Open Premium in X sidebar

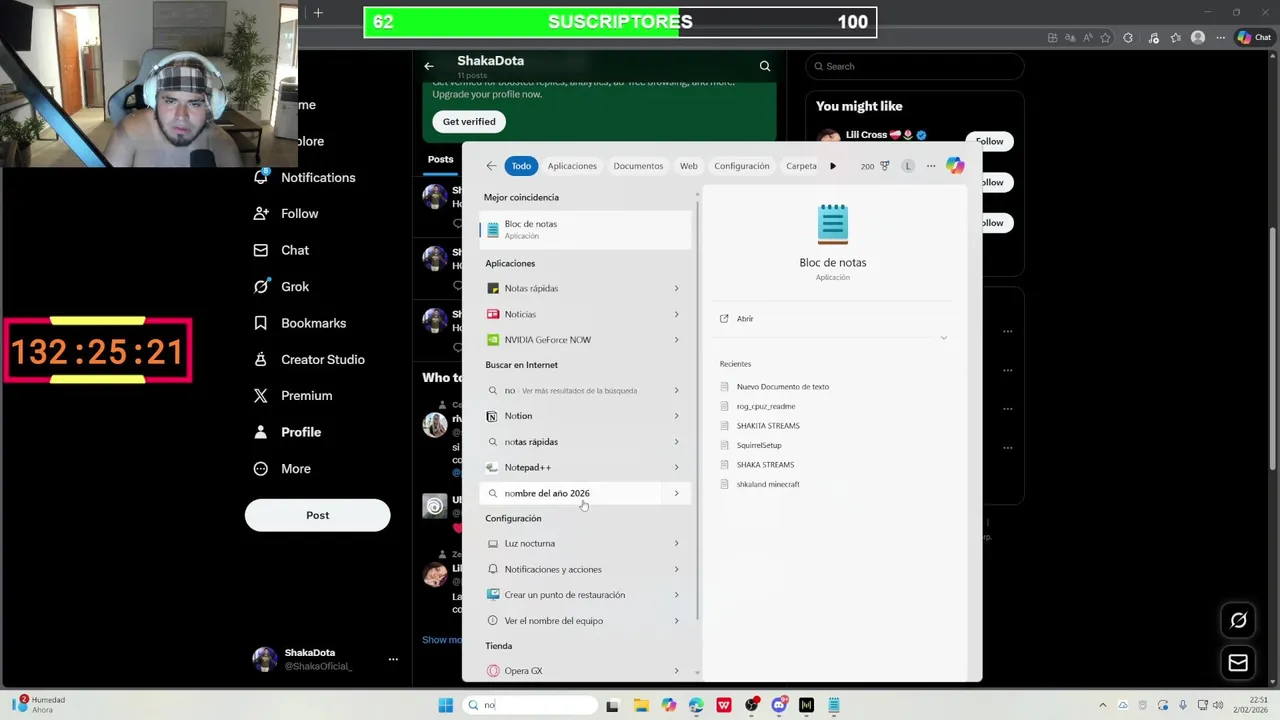(292, 396)
